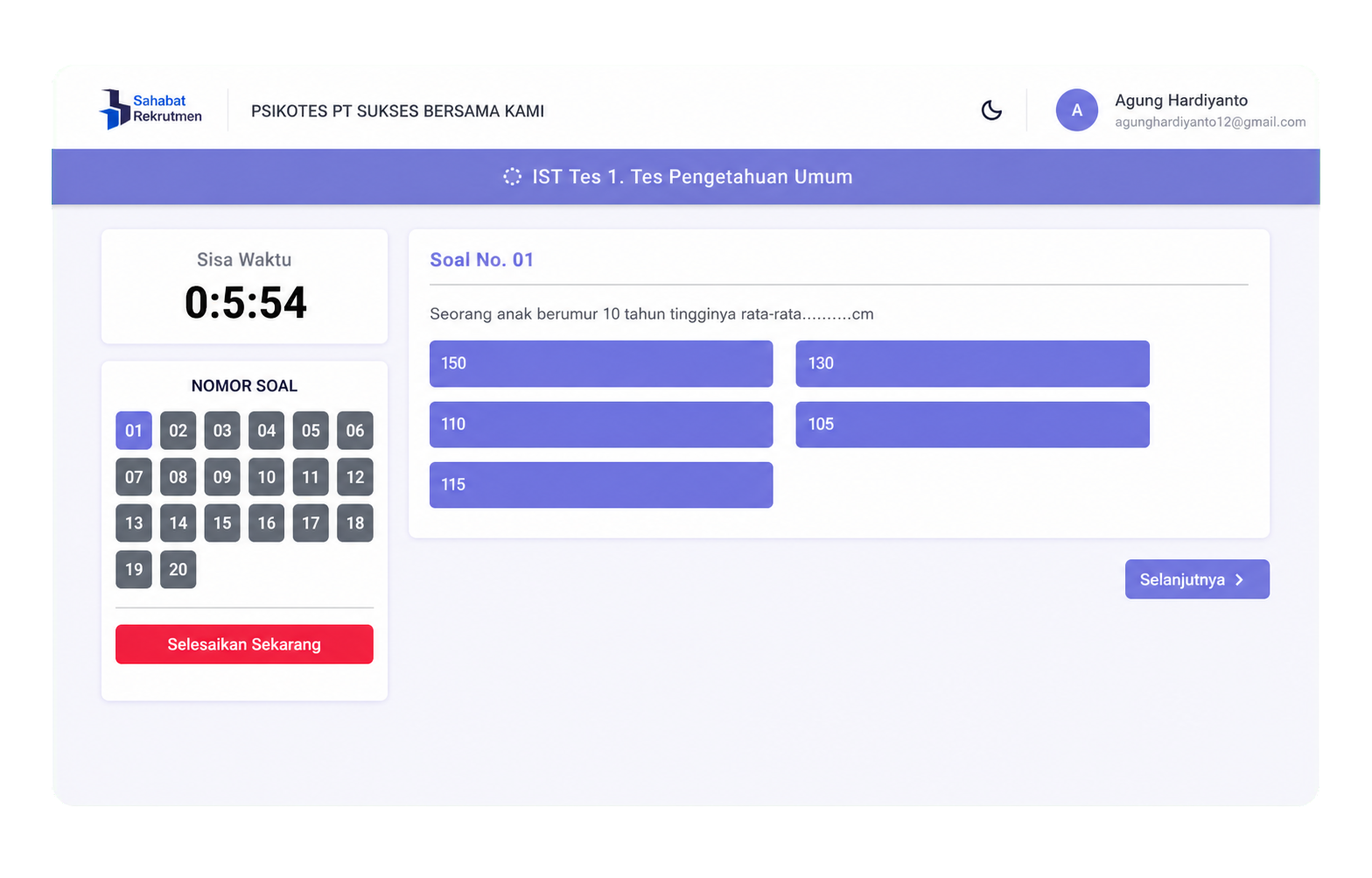Jump to question number 03
This screenshot has height=878, width=1372.
pyautogui.click(x=222, y=431)
